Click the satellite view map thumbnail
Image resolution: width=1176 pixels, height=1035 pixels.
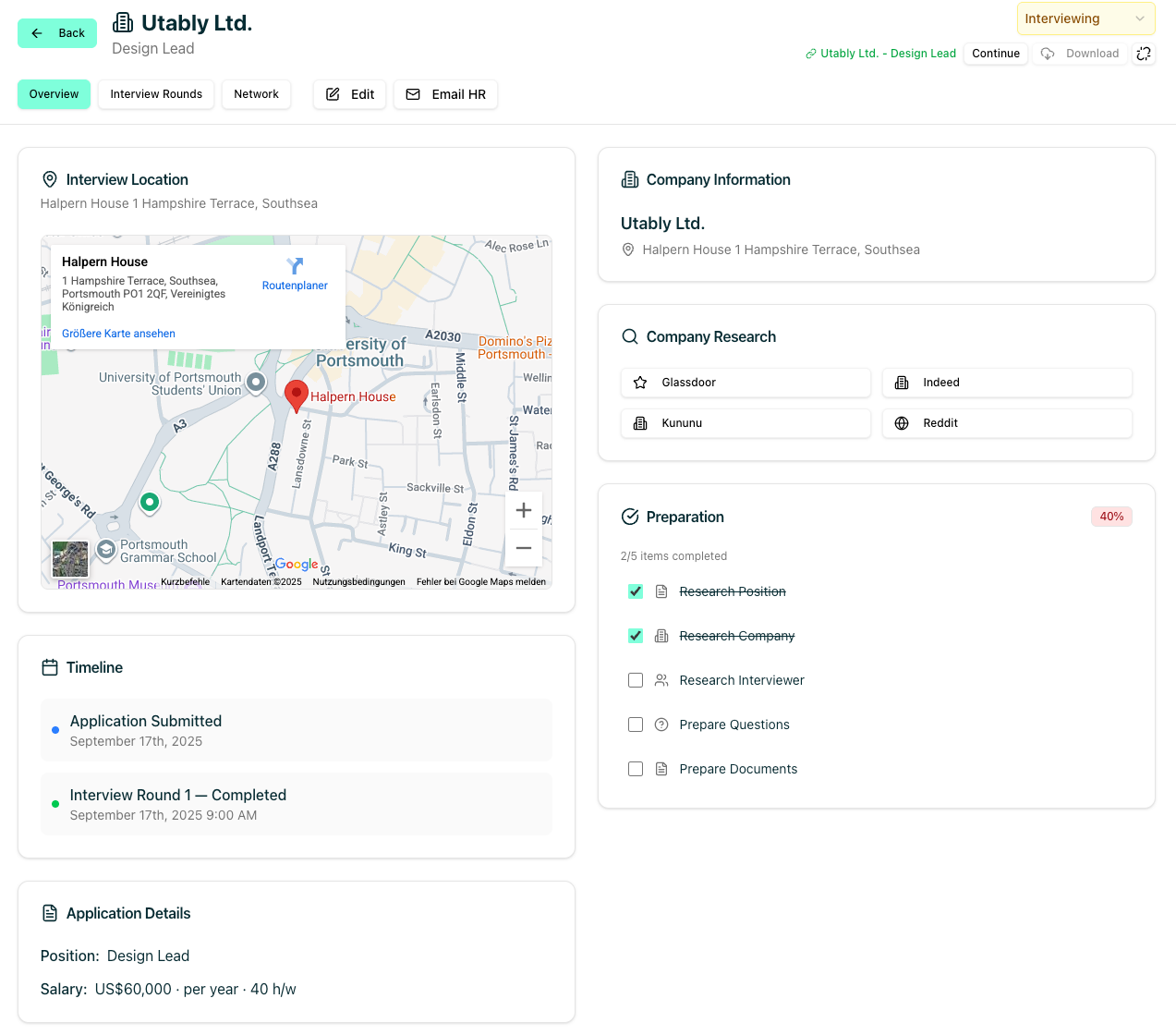[x=70, y=559]
